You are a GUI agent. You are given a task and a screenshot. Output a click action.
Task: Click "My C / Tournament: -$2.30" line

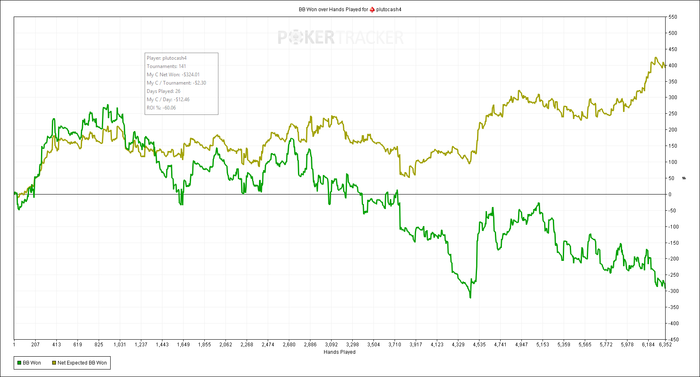176,83
